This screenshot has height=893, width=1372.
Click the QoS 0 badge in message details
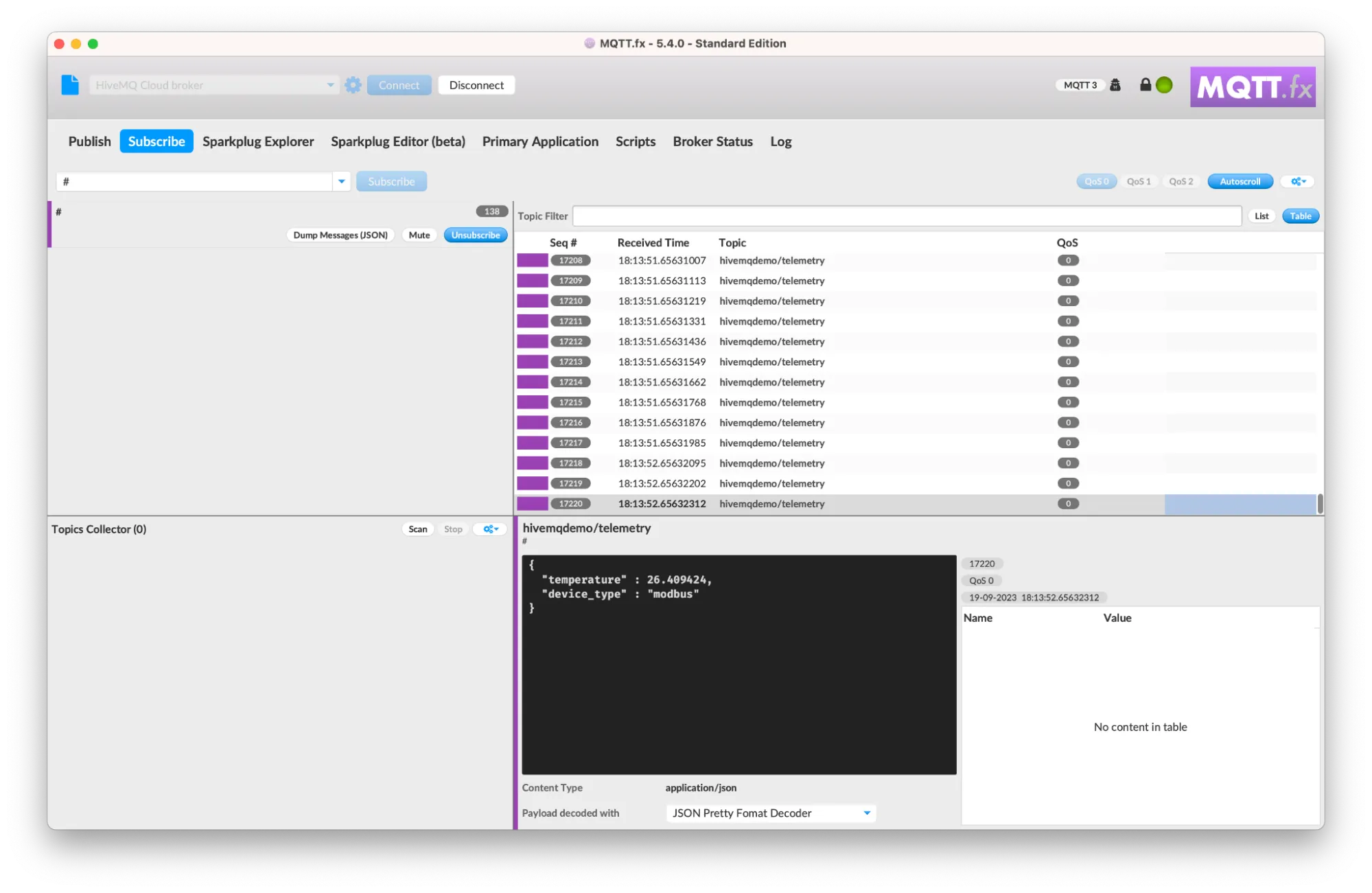[x=981, y=581]
